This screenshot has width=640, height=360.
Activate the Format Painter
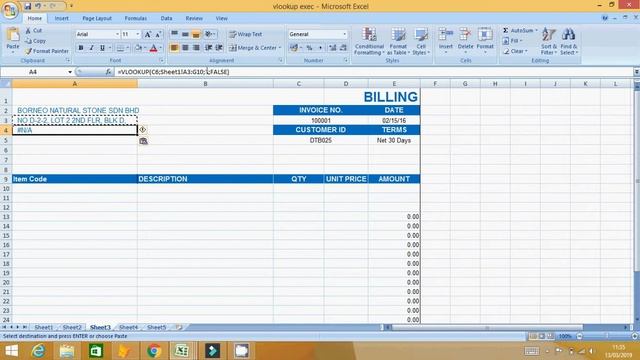click(x=47, y=51)
